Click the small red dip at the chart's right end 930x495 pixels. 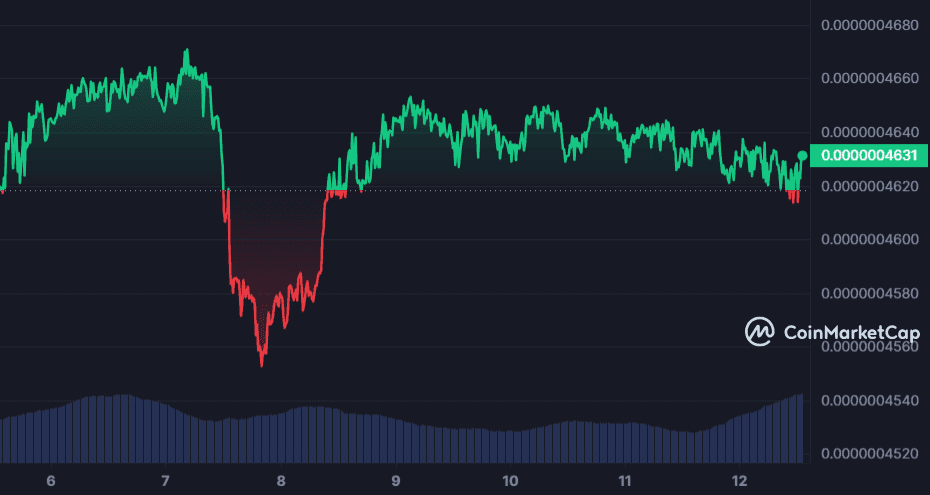(x=794, y=197)
